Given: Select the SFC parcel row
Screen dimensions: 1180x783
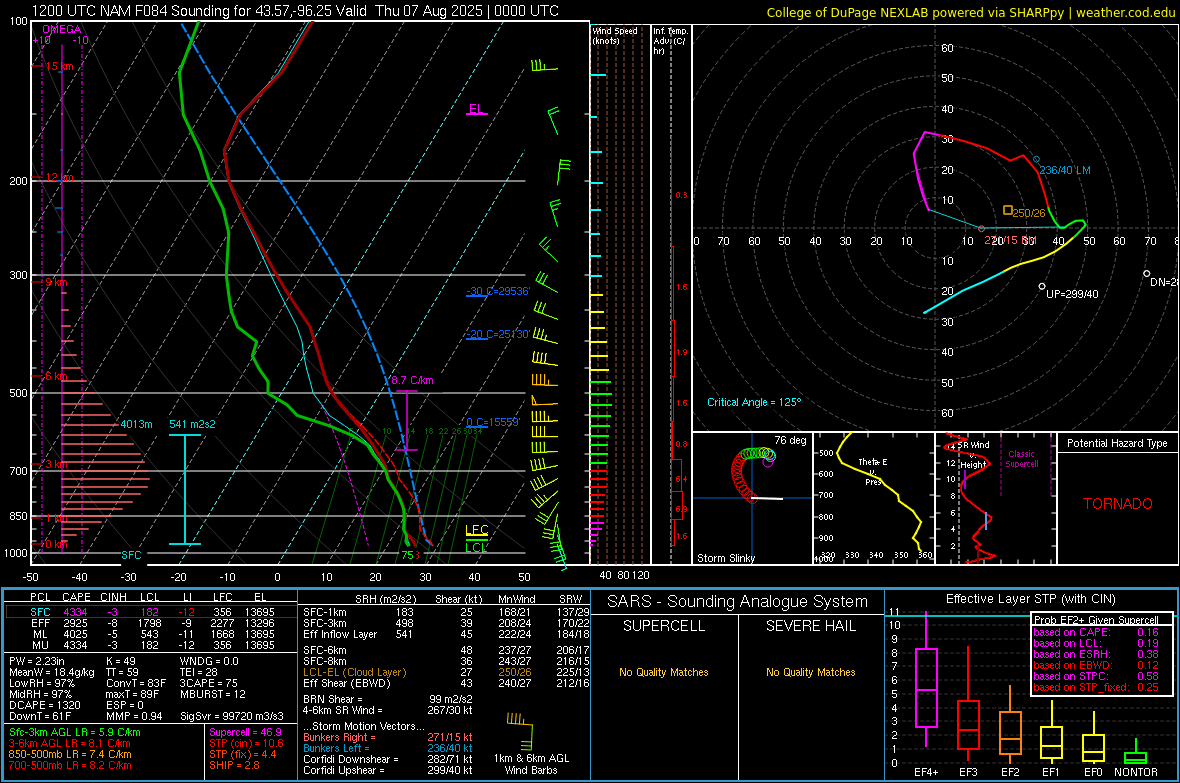Looking at the screenshot, I should point(151,612).
